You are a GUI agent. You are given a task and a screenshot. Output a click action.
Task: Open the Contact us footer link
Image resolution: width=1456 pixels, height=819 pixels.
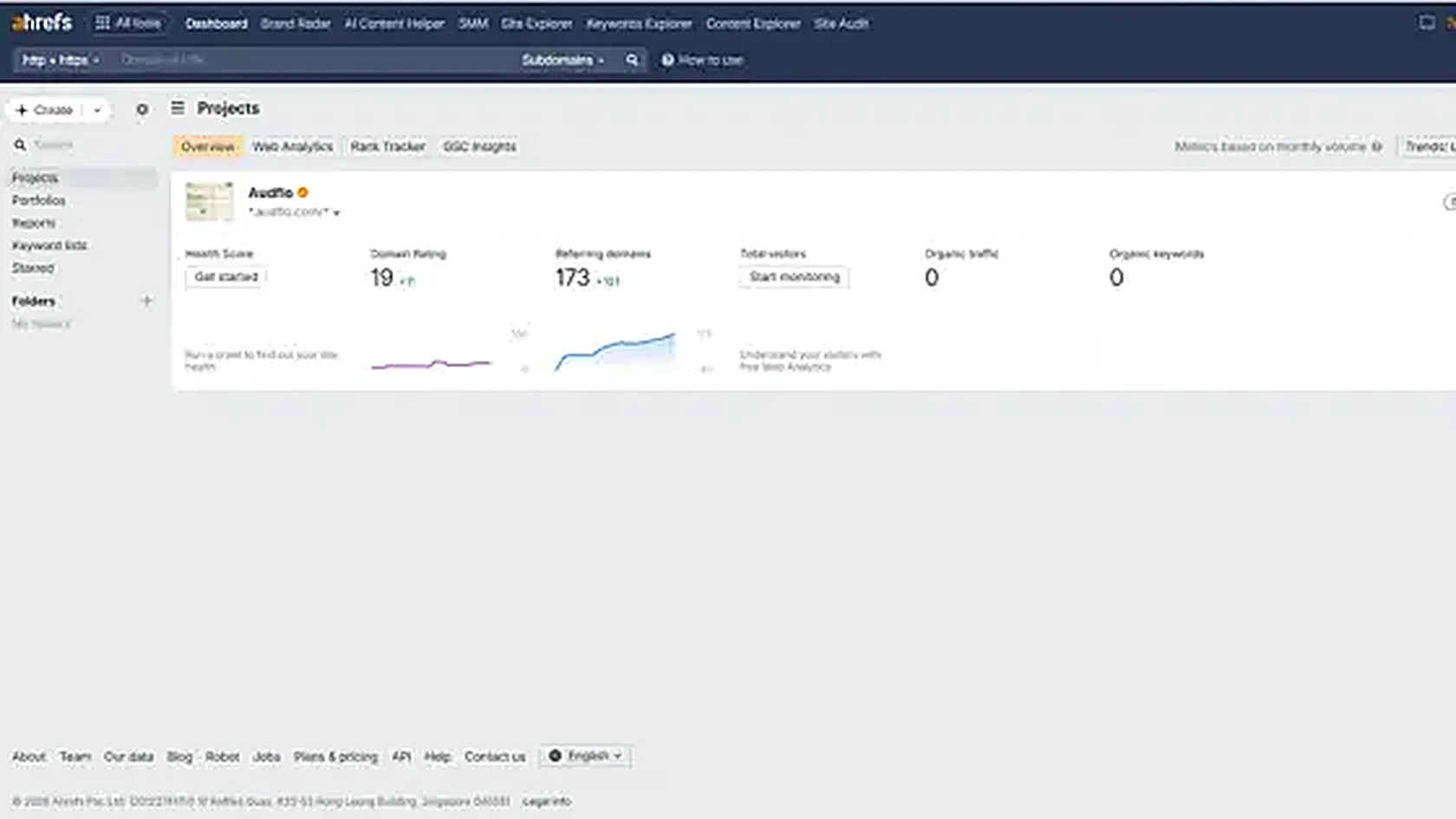click(x=495, y=757)
